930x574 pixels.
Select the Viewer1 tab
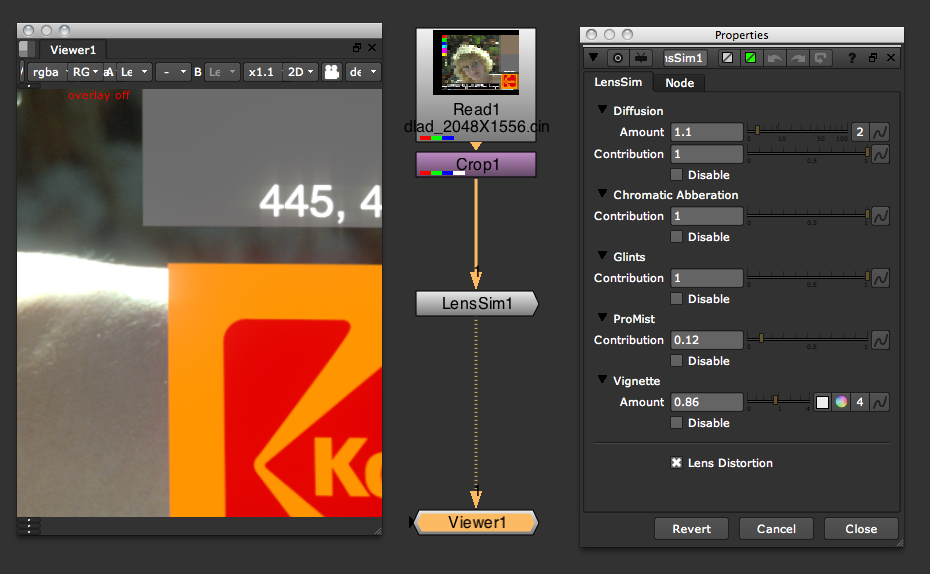coord(72,50)
